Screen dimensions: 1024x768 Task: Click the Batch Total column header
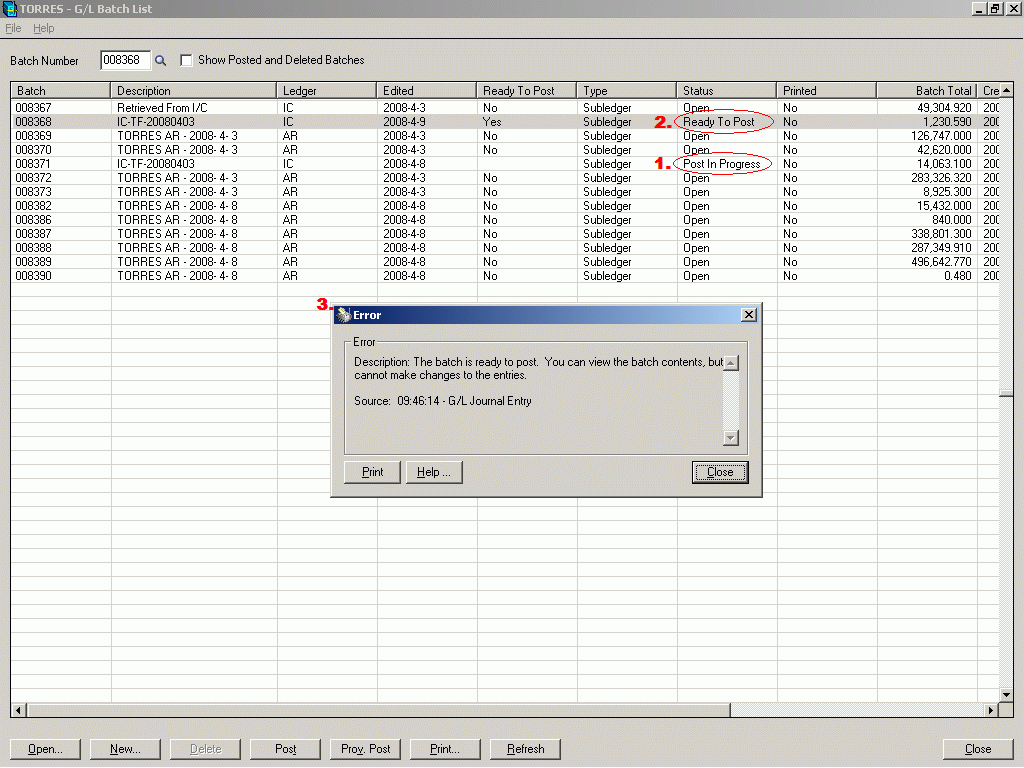tap(926, 91)
